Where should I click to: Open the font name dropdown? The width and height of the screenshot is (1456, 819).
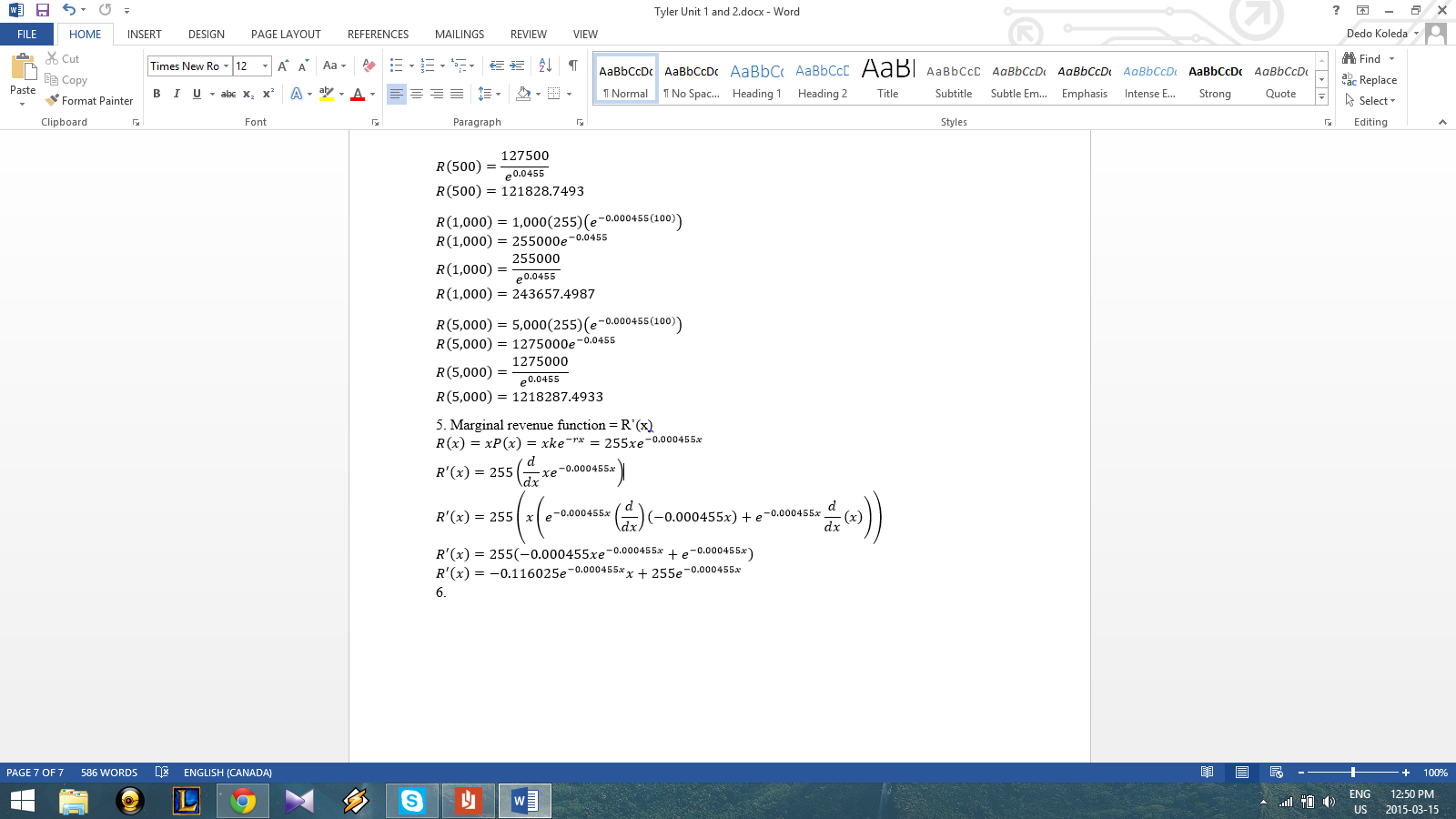pyautogui.click(x=226, y=66)
